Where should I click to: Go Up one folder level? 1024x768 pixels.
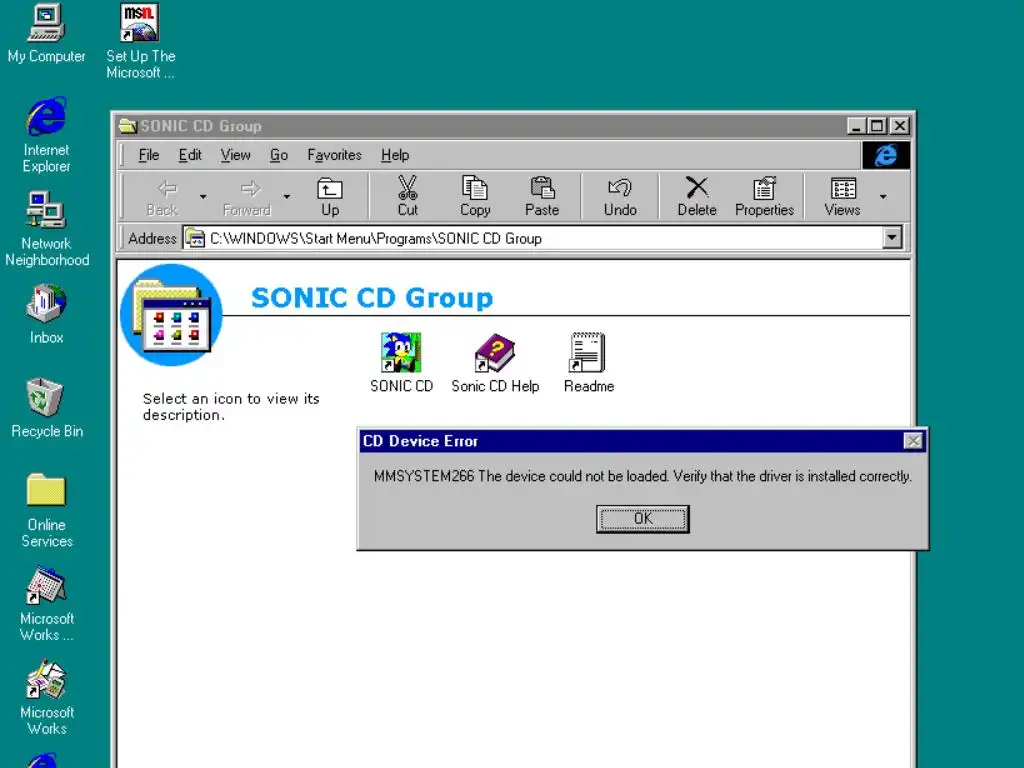click(330, 197)
